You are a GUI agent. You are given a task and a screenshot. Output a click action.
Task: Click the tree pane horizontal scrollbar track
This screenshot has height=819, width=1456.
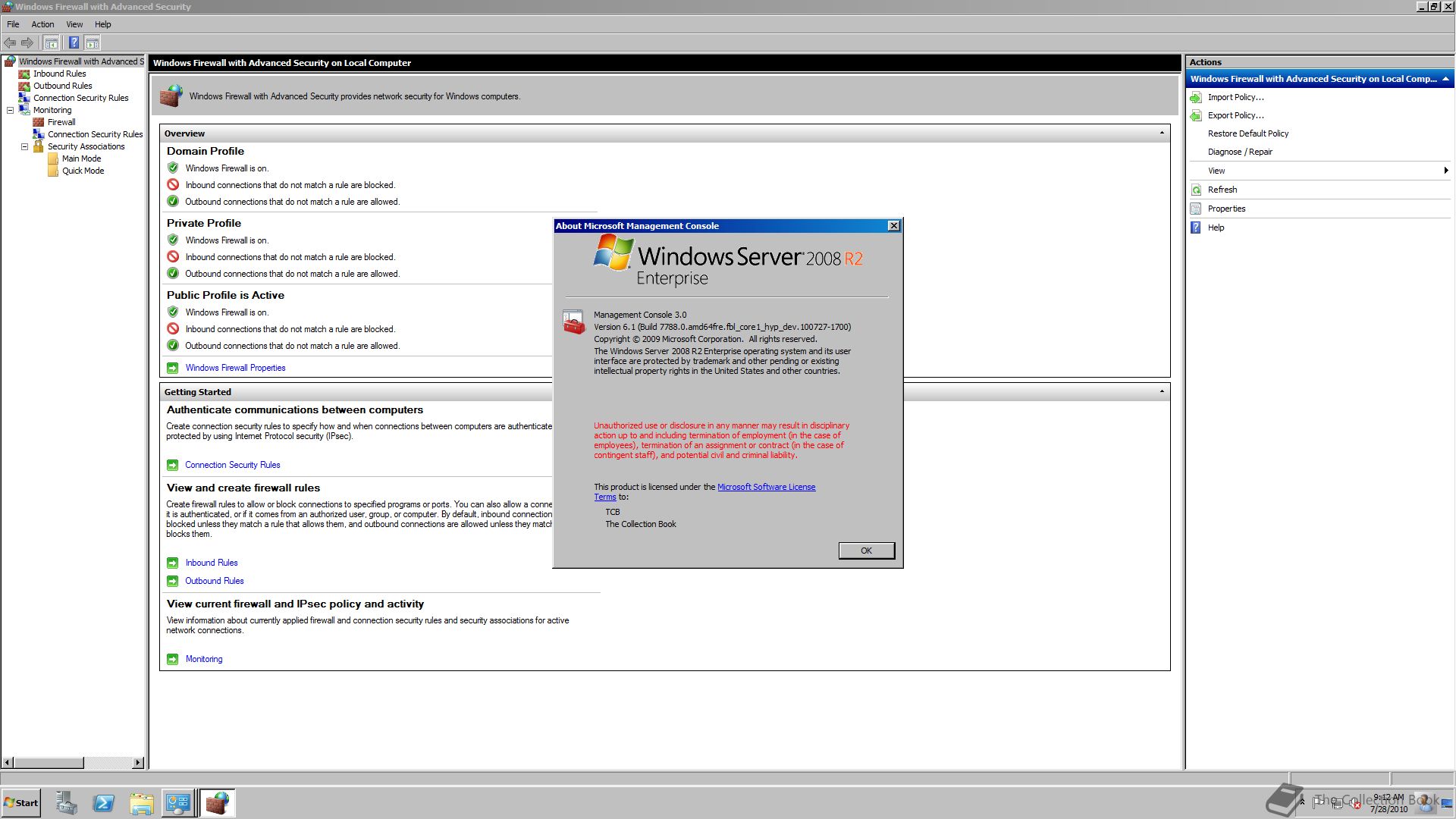click(x=108, y=762)
